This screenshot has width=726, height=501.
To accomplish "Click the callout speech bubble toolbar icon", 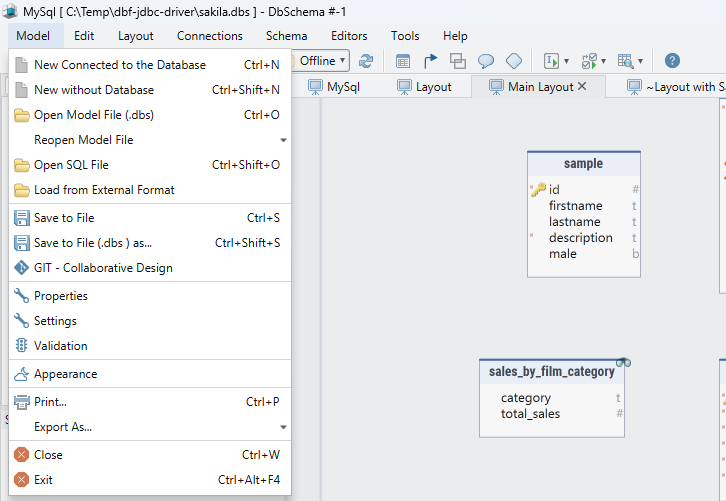I will pos(486,61).
